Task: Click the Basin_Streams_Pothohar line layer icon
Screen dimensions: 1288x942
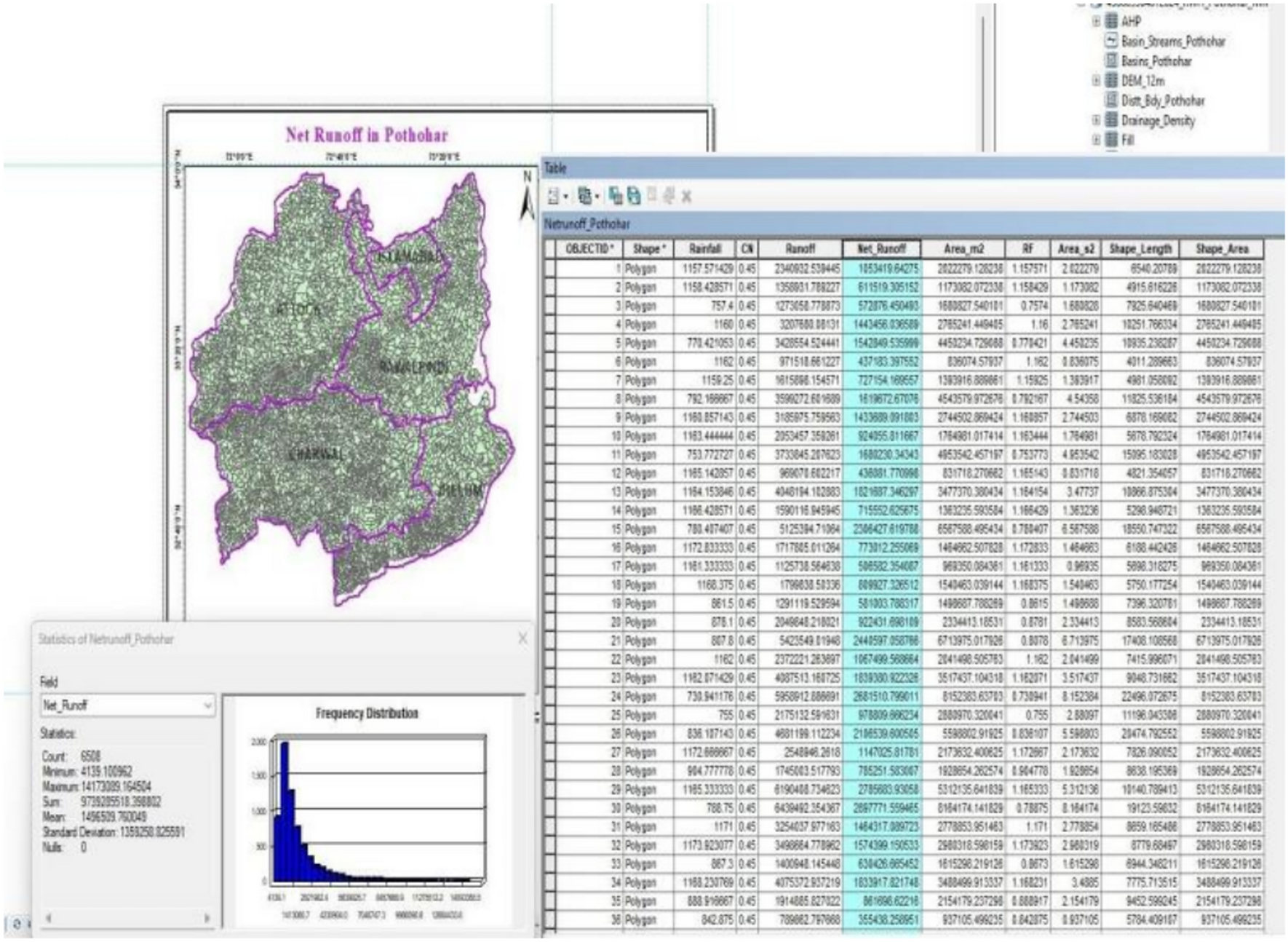Action: [x=1111, y=41]
